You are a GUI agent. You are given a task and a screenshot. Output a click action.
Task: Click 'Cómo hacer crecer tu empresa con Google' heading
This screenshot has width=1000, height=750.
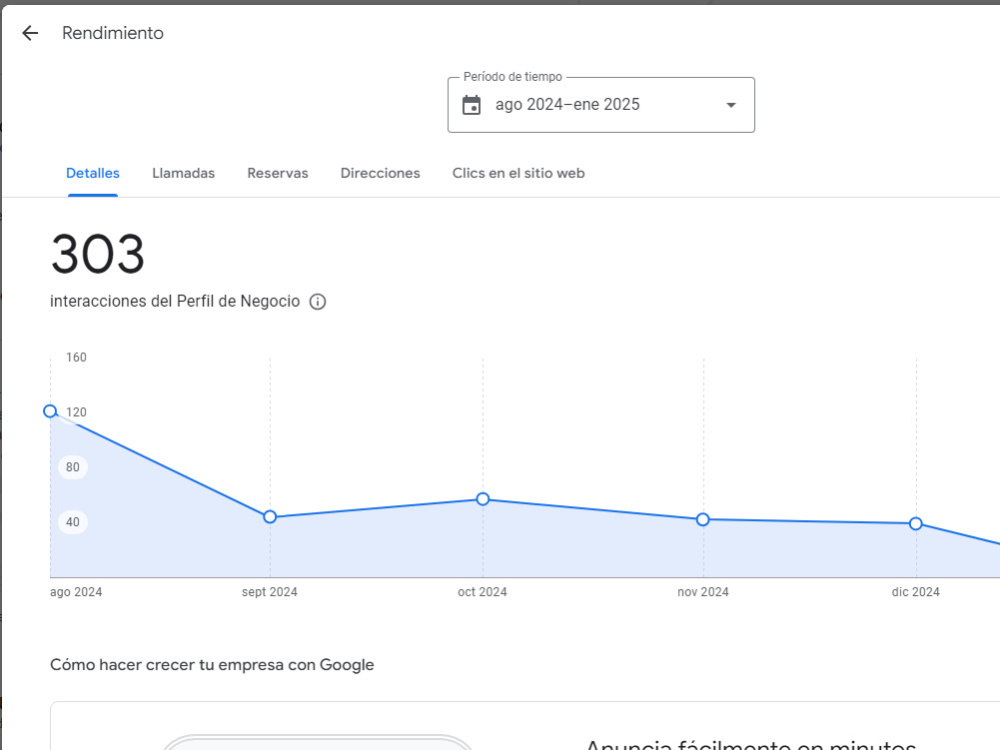coord(212,665)
